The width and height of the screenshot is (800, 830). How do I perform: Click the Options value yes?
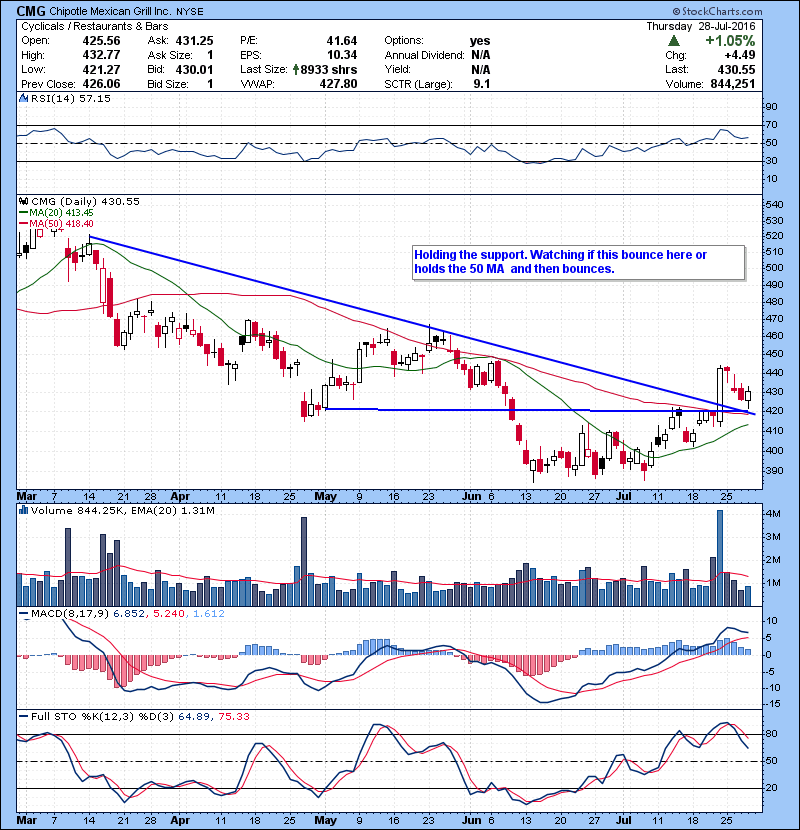click(480, 41)
